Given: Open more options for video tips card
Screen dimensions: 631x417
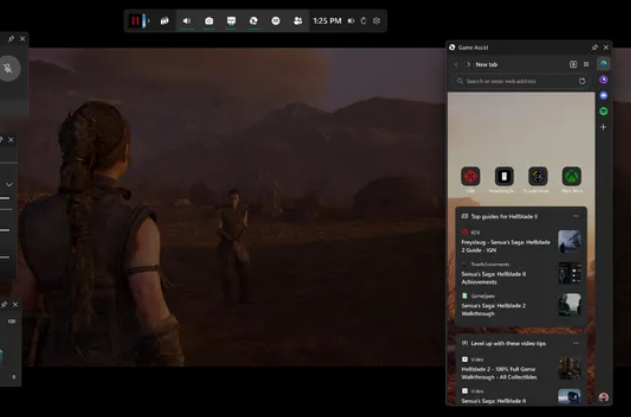Looking at the screenshot, I should [576, 343].
